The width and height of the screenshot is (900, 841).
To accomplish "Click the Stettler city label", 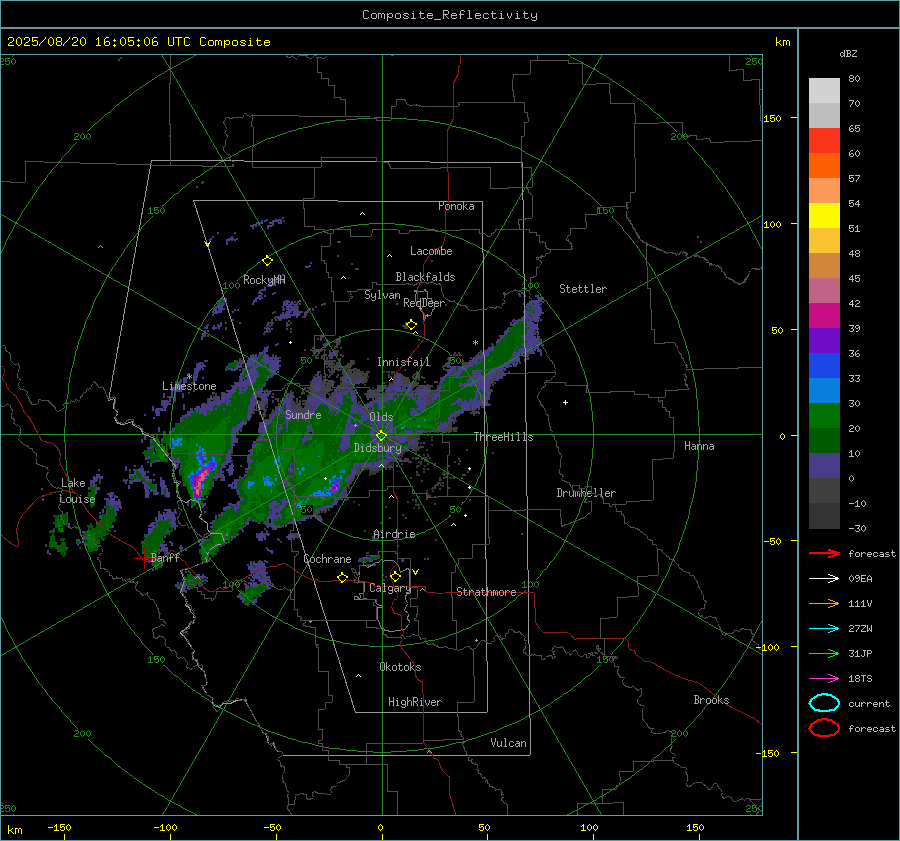I will (x=583, y=289).
